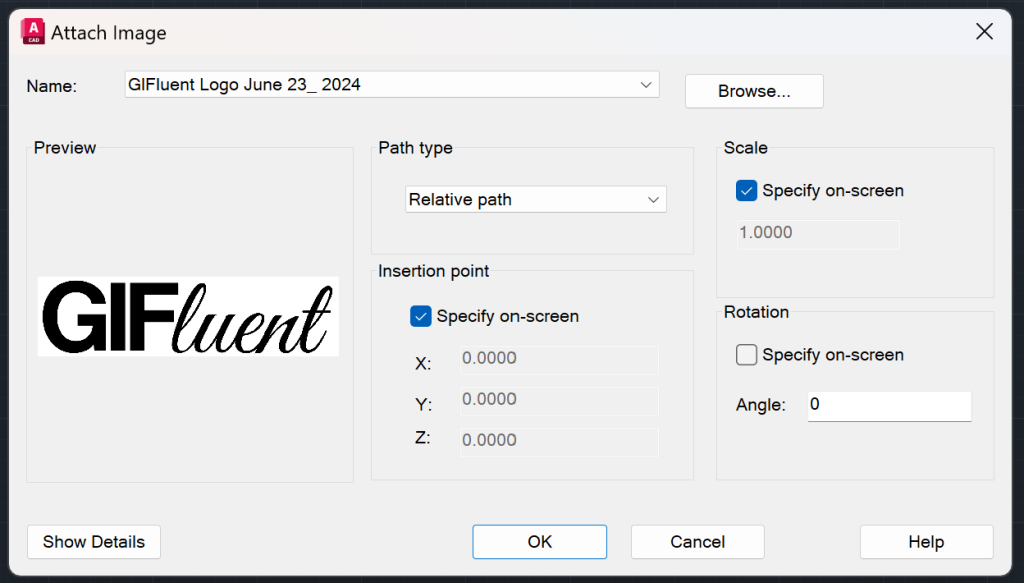1024x583 pixels.
Task: Click Show Details to reveal more options
Action: click(93, 541)
